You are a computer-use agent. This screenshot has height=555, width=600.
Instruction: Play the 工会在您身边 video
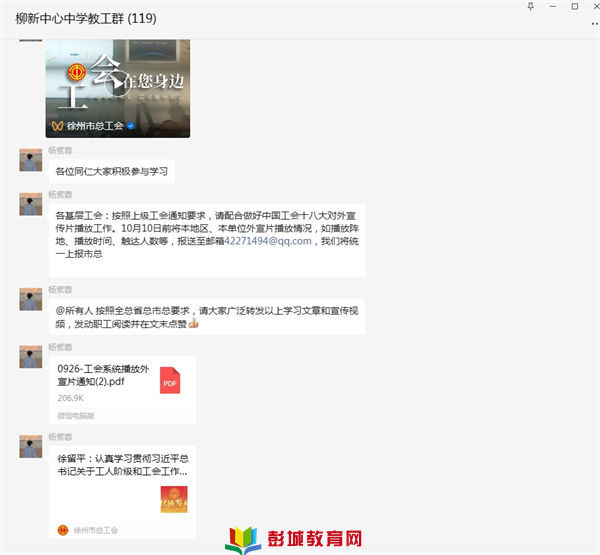coord(118,83)
